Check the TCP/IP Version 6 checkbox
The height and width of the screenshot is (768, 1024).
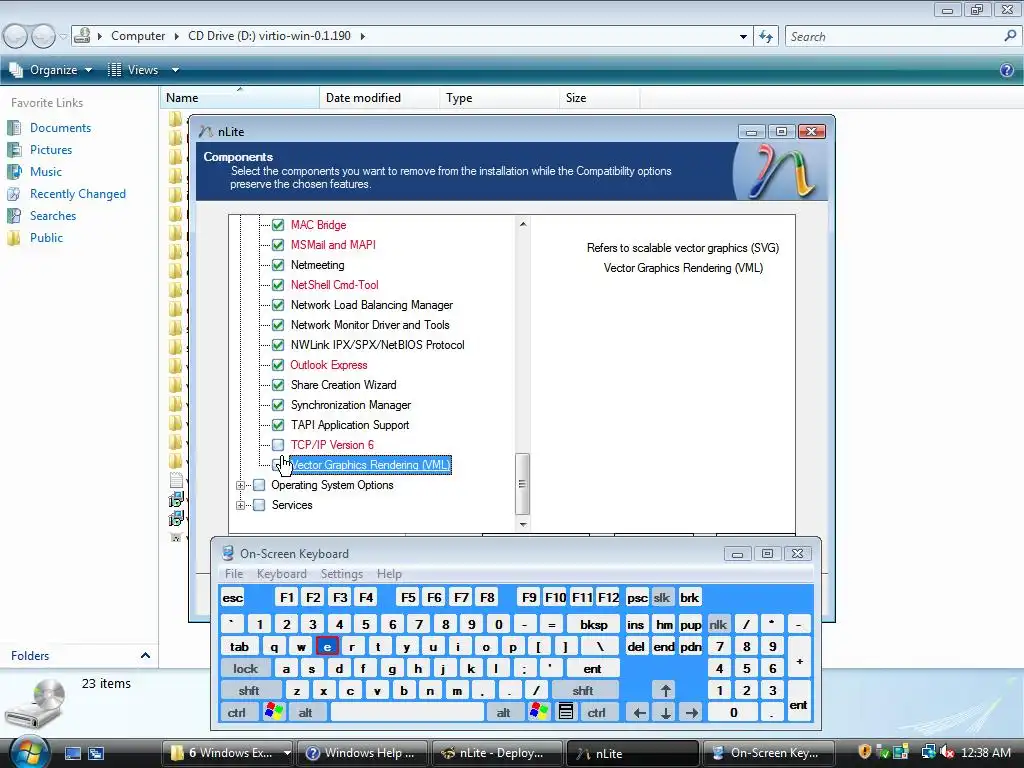click(x=278, y=445)
